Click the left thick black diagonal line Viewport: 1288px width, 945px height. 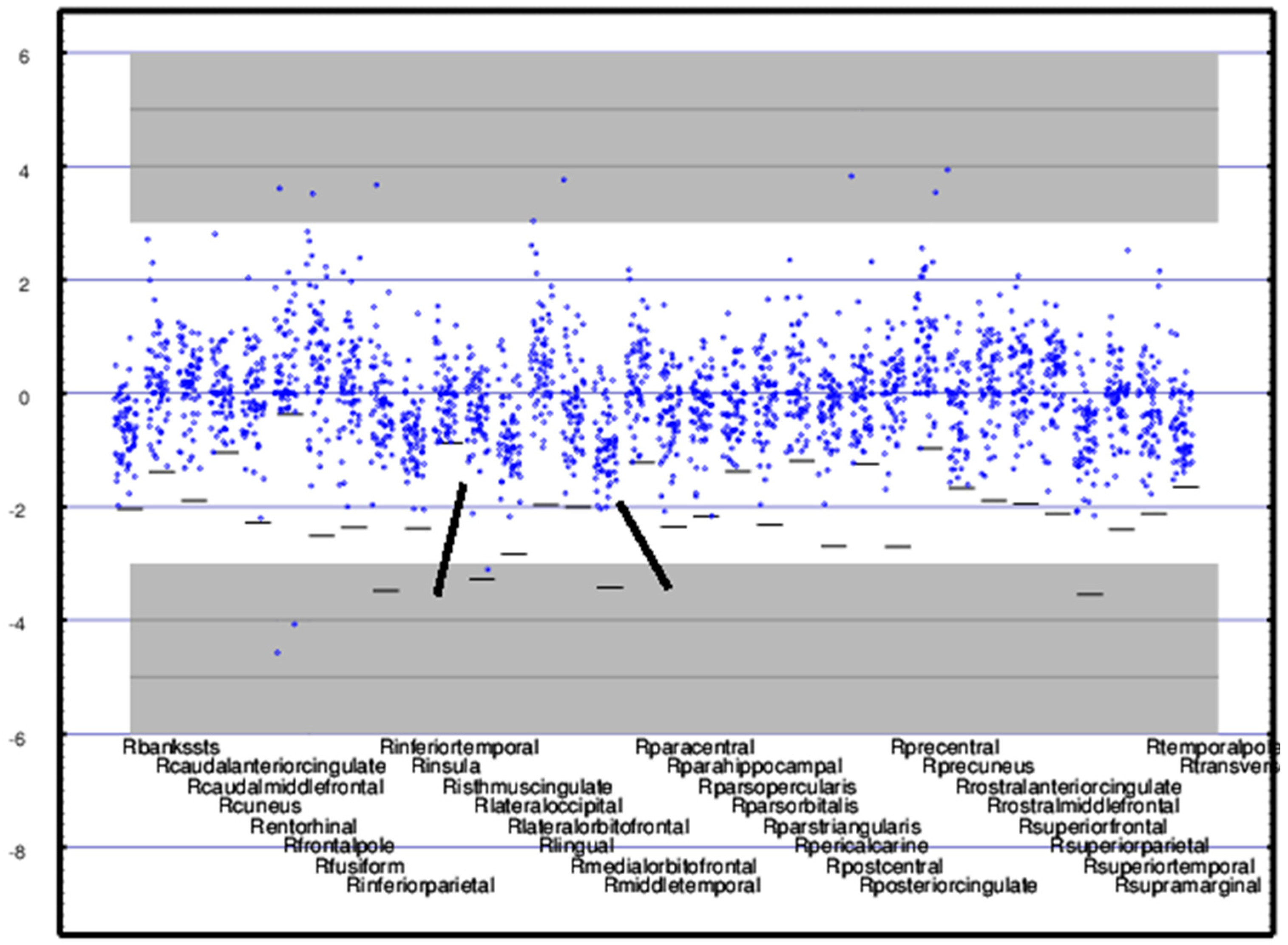[451, 540]
